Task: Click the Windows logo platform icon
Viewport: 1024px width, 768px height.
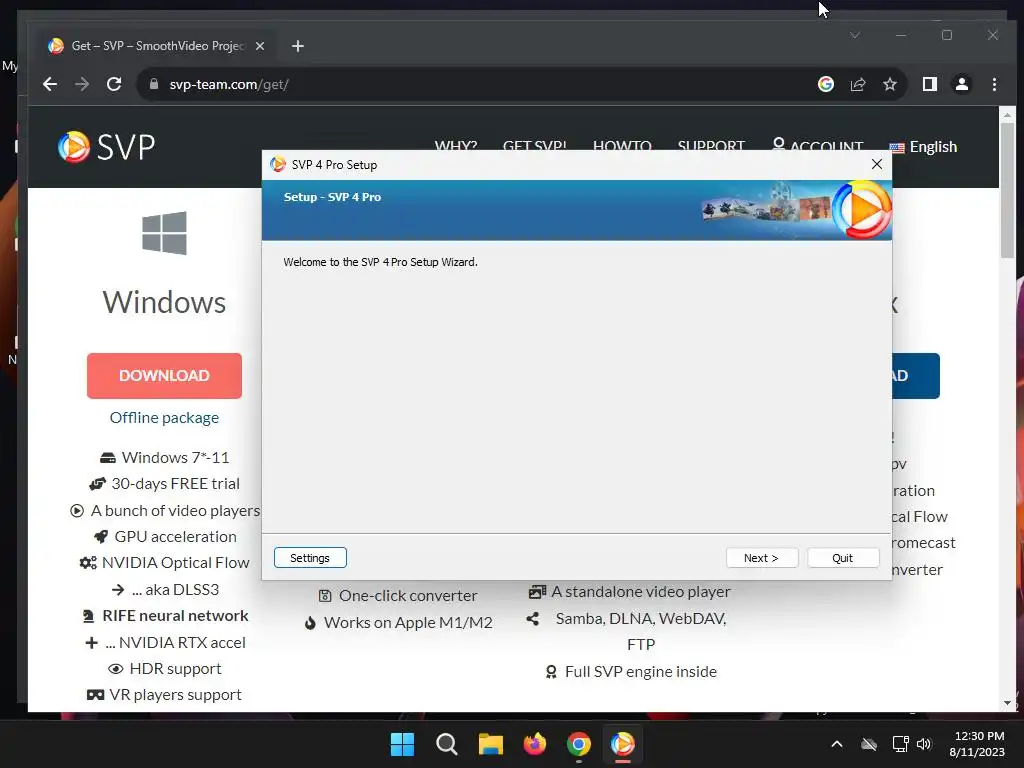Action: pos(165,232)
